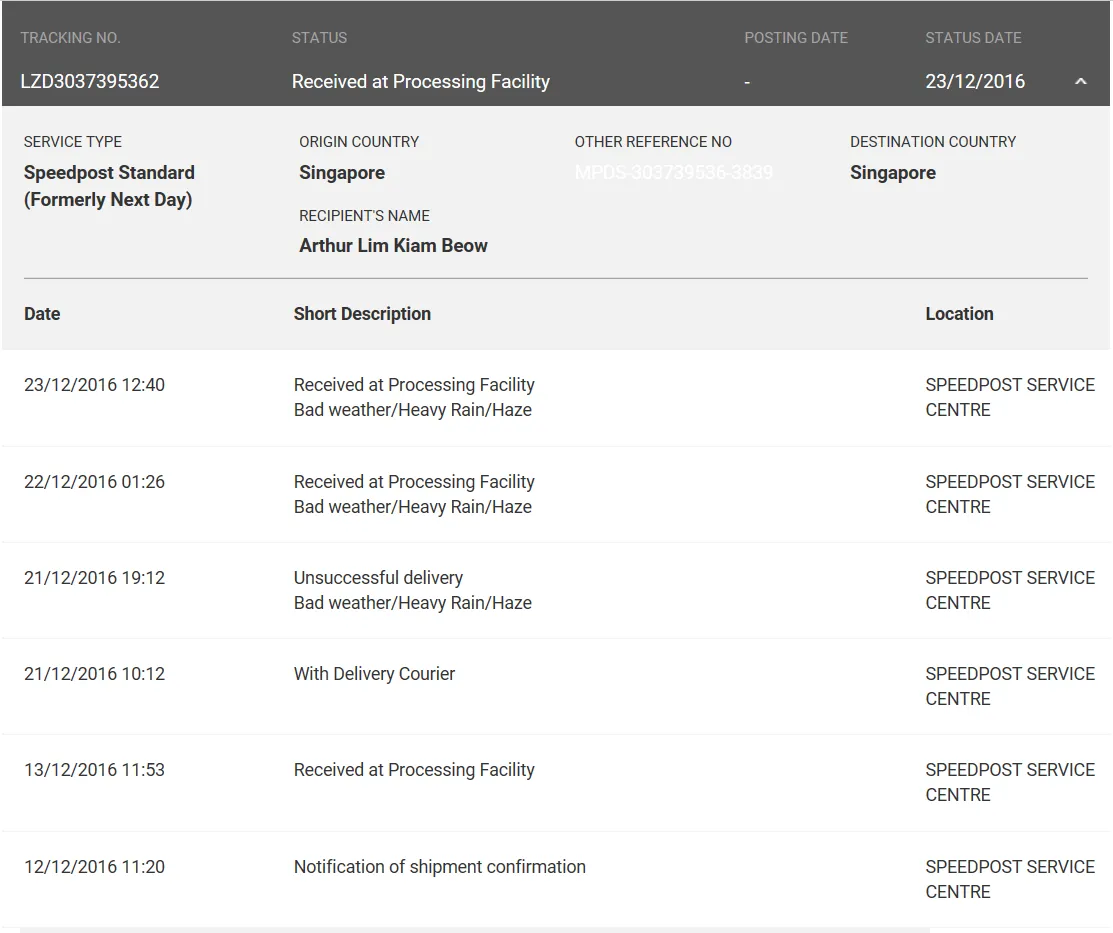Click Notification of shipment confirmation entry
Viewport: 1113px width, 933px height.
pyautogui.click(x=439, y=867)
